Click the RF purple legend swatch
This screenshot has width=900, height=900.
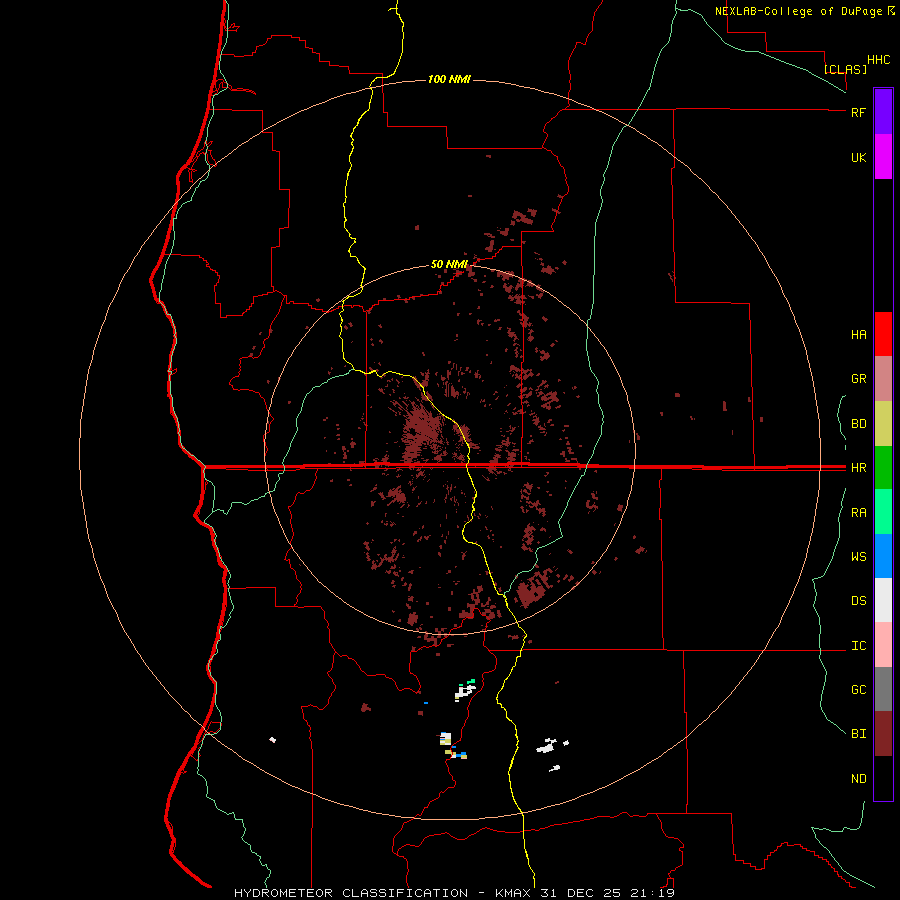pos(883,112)
